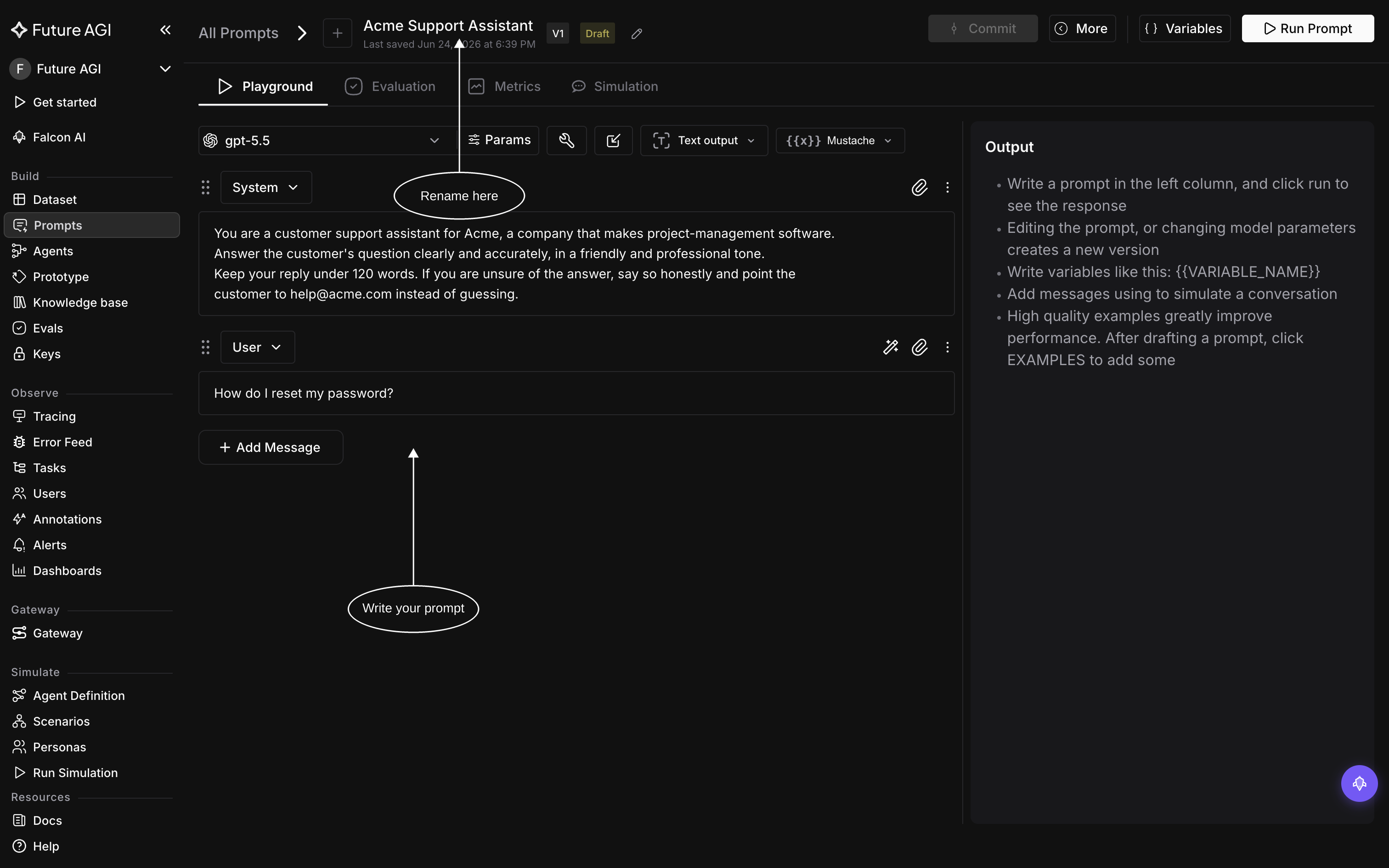Image resolution: width=1389 pixels, height=868 pixels.
Task: Open Scenarios in sidebar
Action: click(92, 721)
